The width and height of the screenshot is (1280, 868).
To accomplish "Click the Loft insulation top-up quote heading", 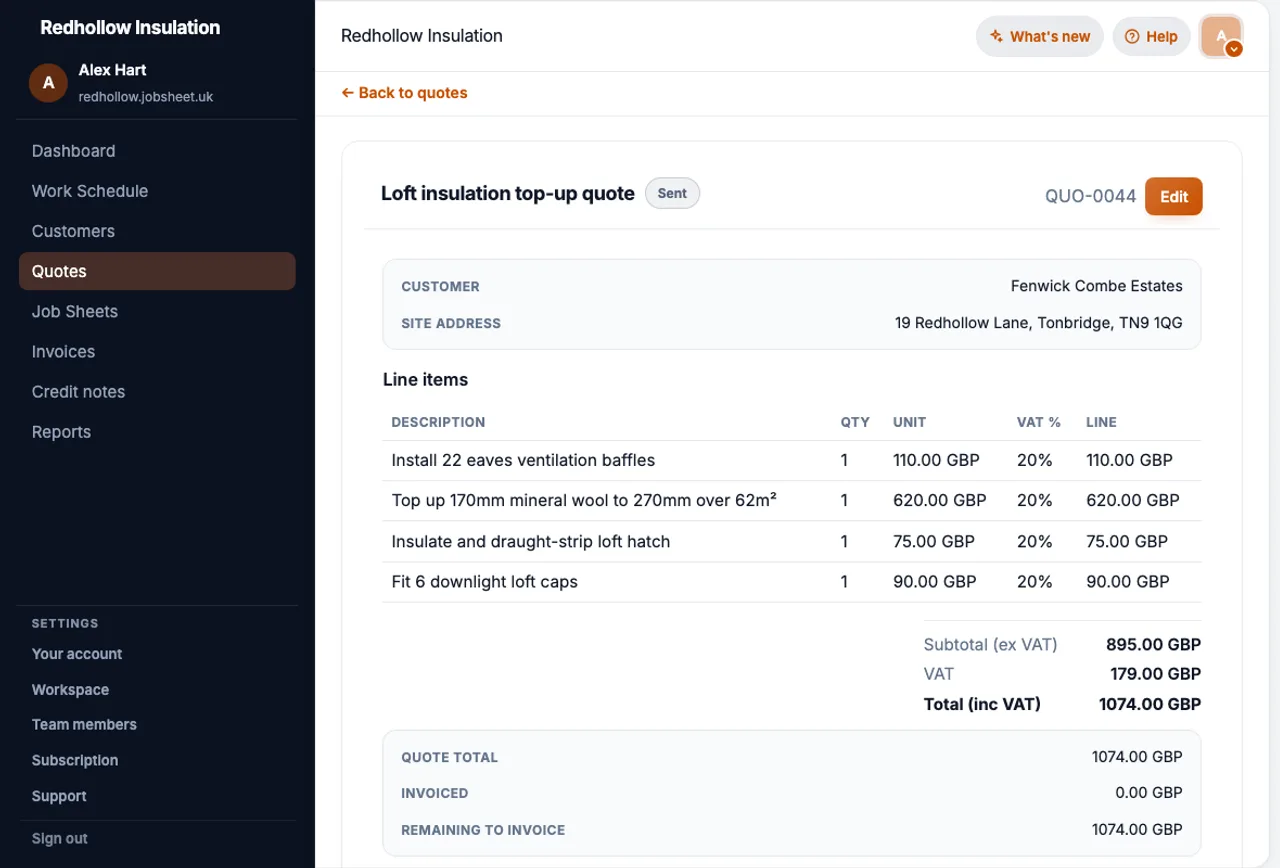I will pos(508,193).
